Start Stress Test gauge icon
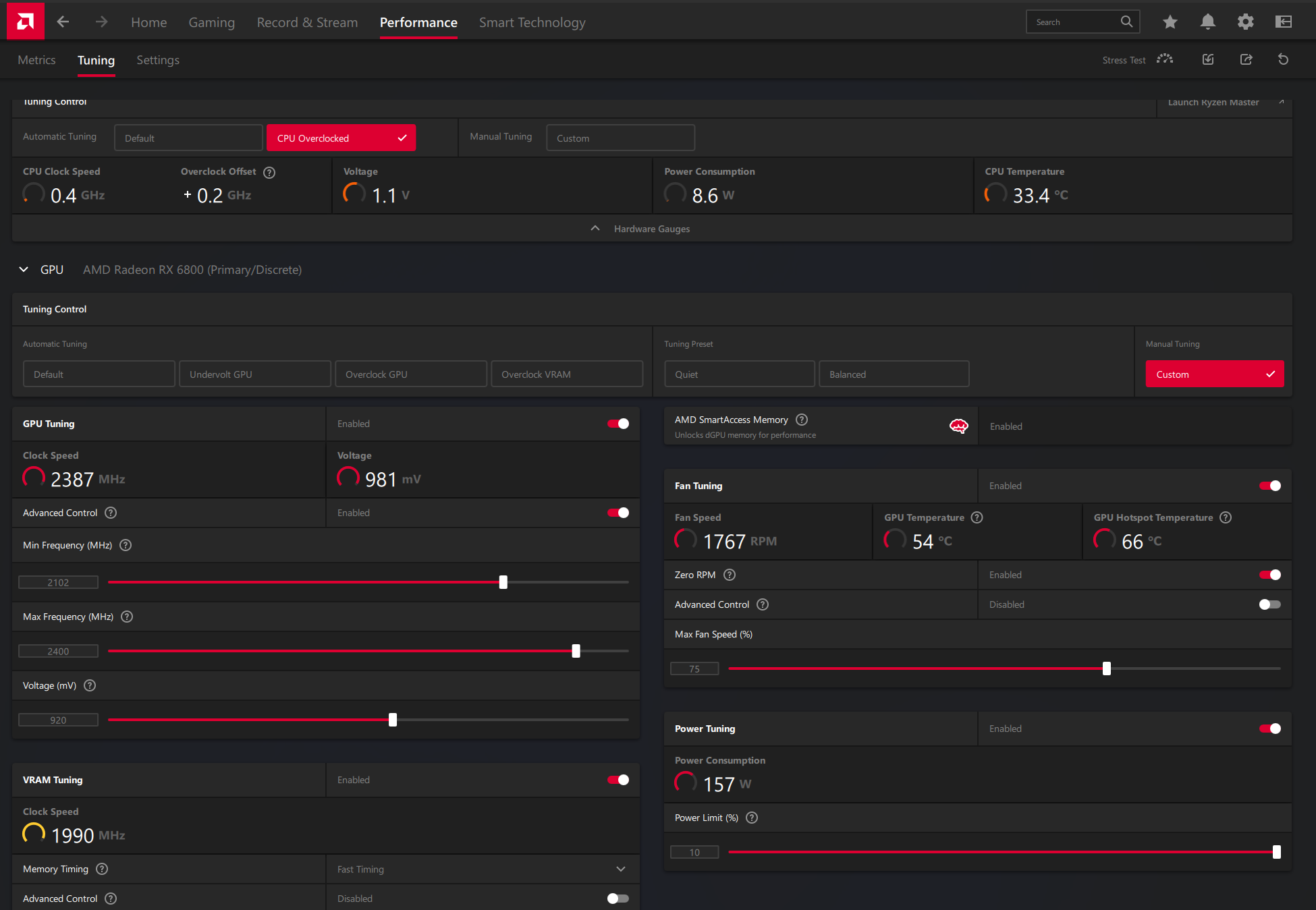1316x910 pixels. point(1165,59)
